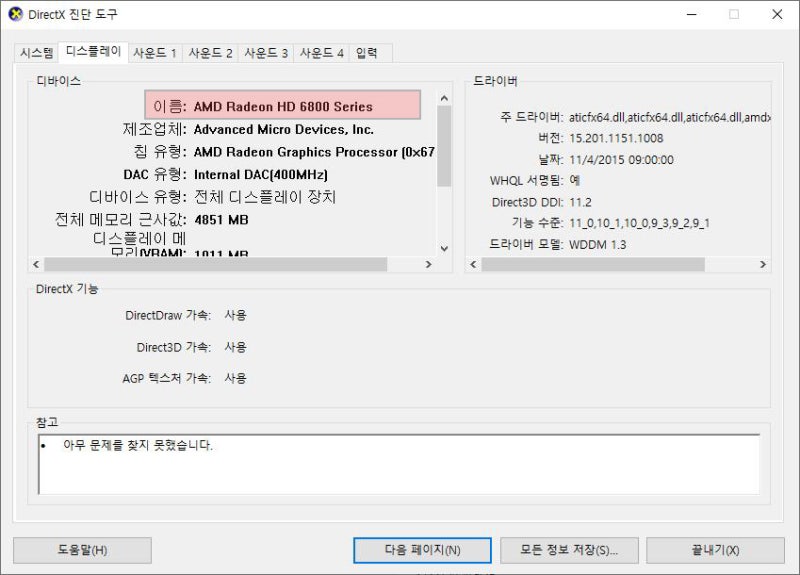This screenshot has width=800, height=575.
Task: Open the 사운드 3 tab
Action: pos(266,53)
